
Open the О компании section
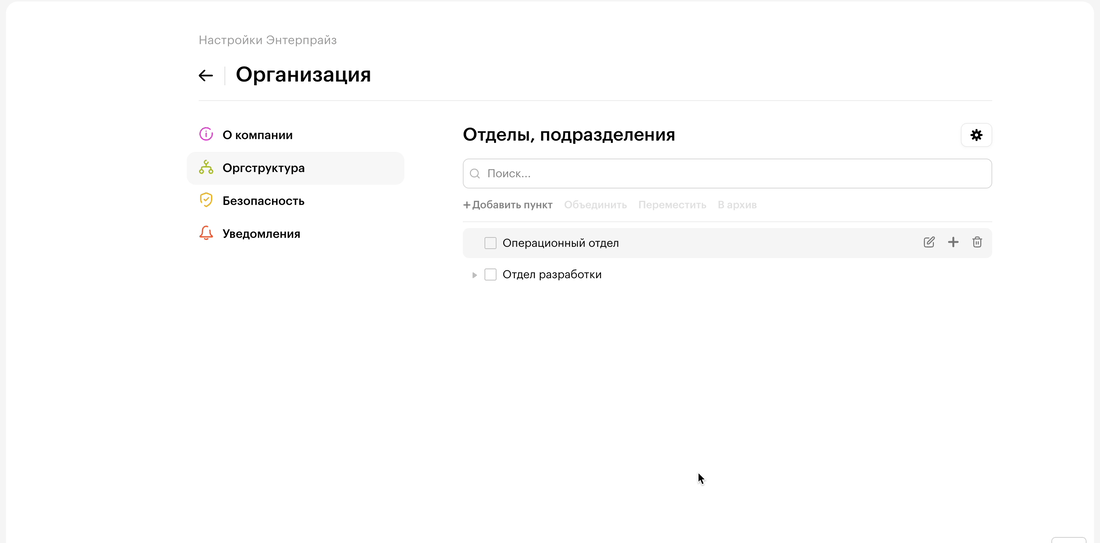click(x=295, y=135)
